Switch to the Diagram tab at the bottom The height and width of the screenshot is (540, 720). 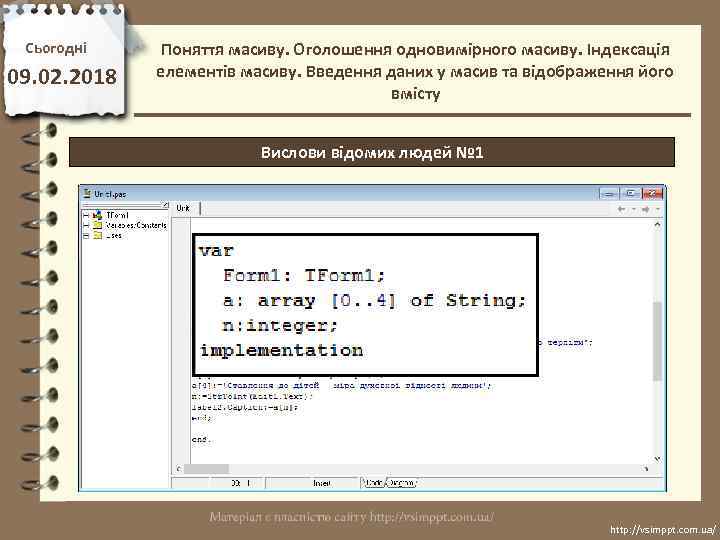402,483
